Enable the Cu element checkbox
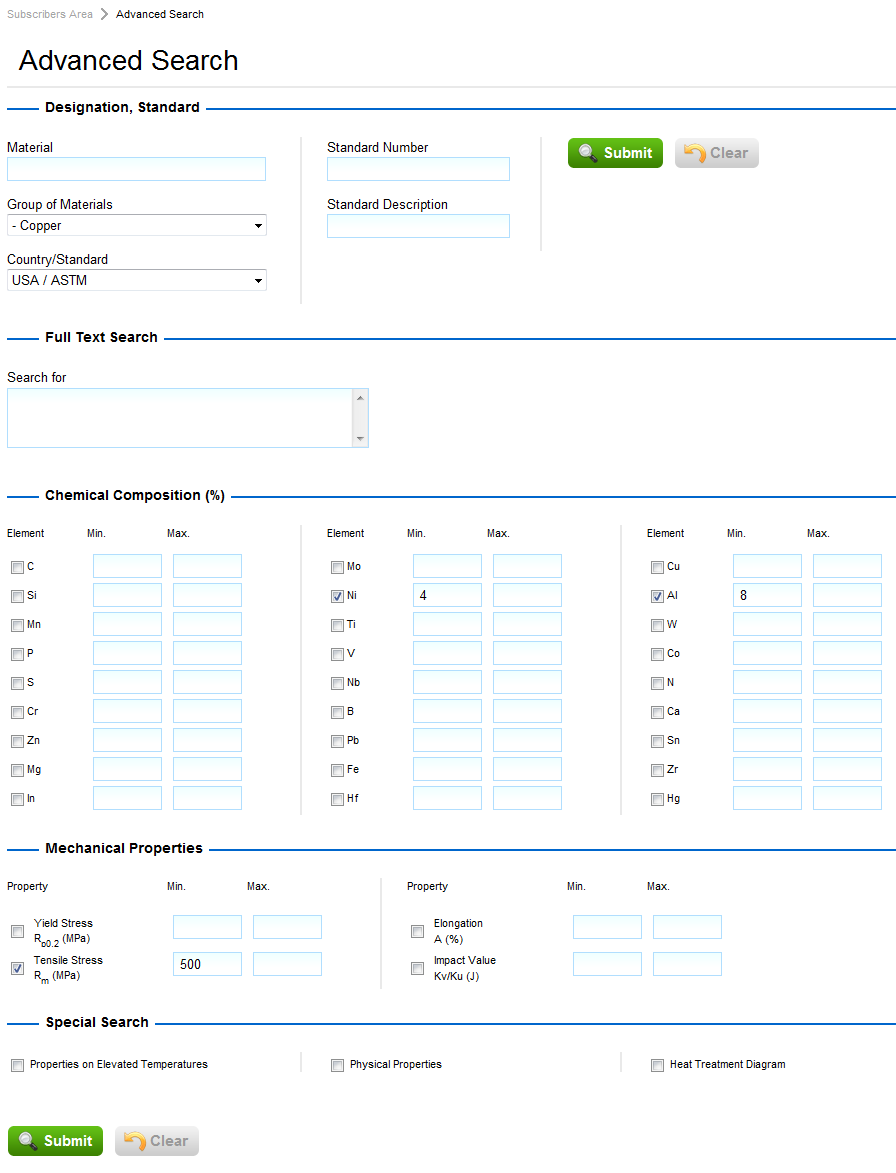Screen dimensions: 896x1173 tap(657, 567)
